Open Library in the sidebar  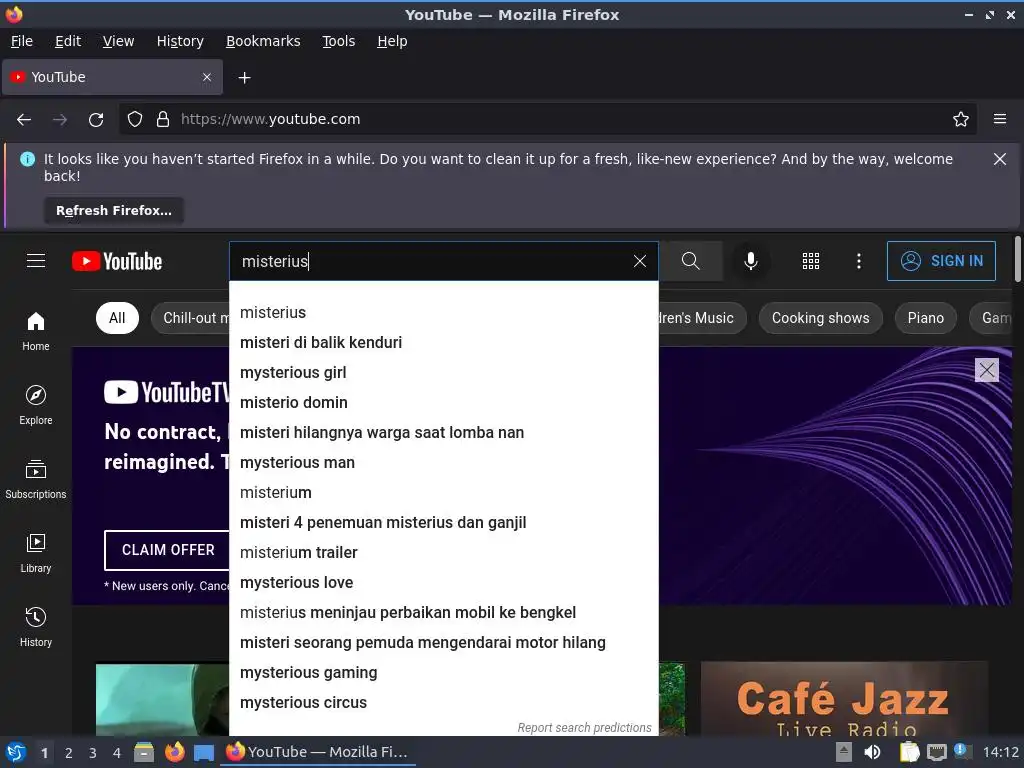coord(36,552)
